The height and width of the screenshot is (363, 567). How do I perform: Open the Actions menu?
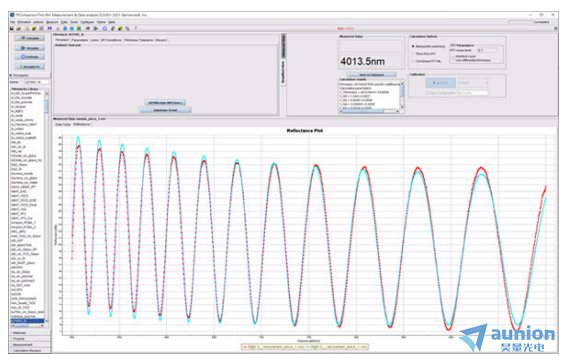point(38,22)
